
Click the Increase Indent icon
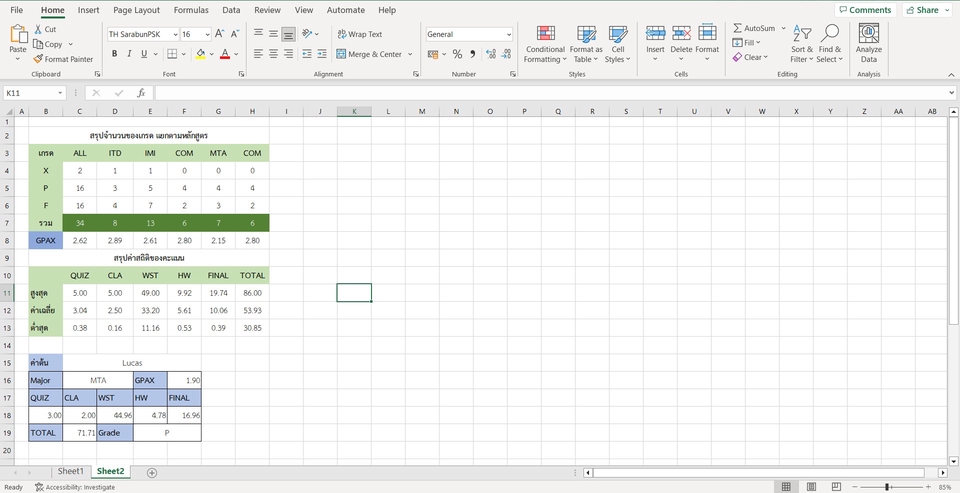322,54
